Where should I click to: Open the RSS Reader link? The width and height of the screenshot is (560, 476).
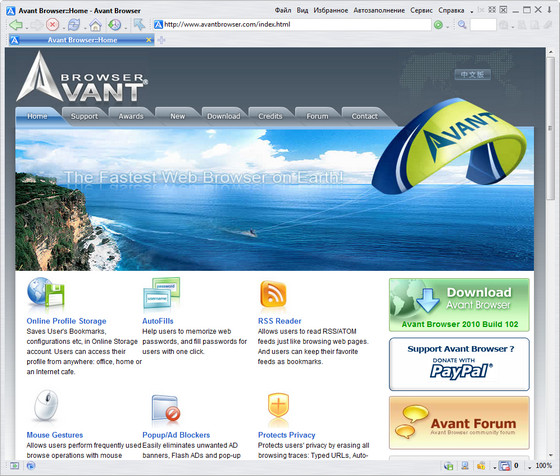coord(280,321)
